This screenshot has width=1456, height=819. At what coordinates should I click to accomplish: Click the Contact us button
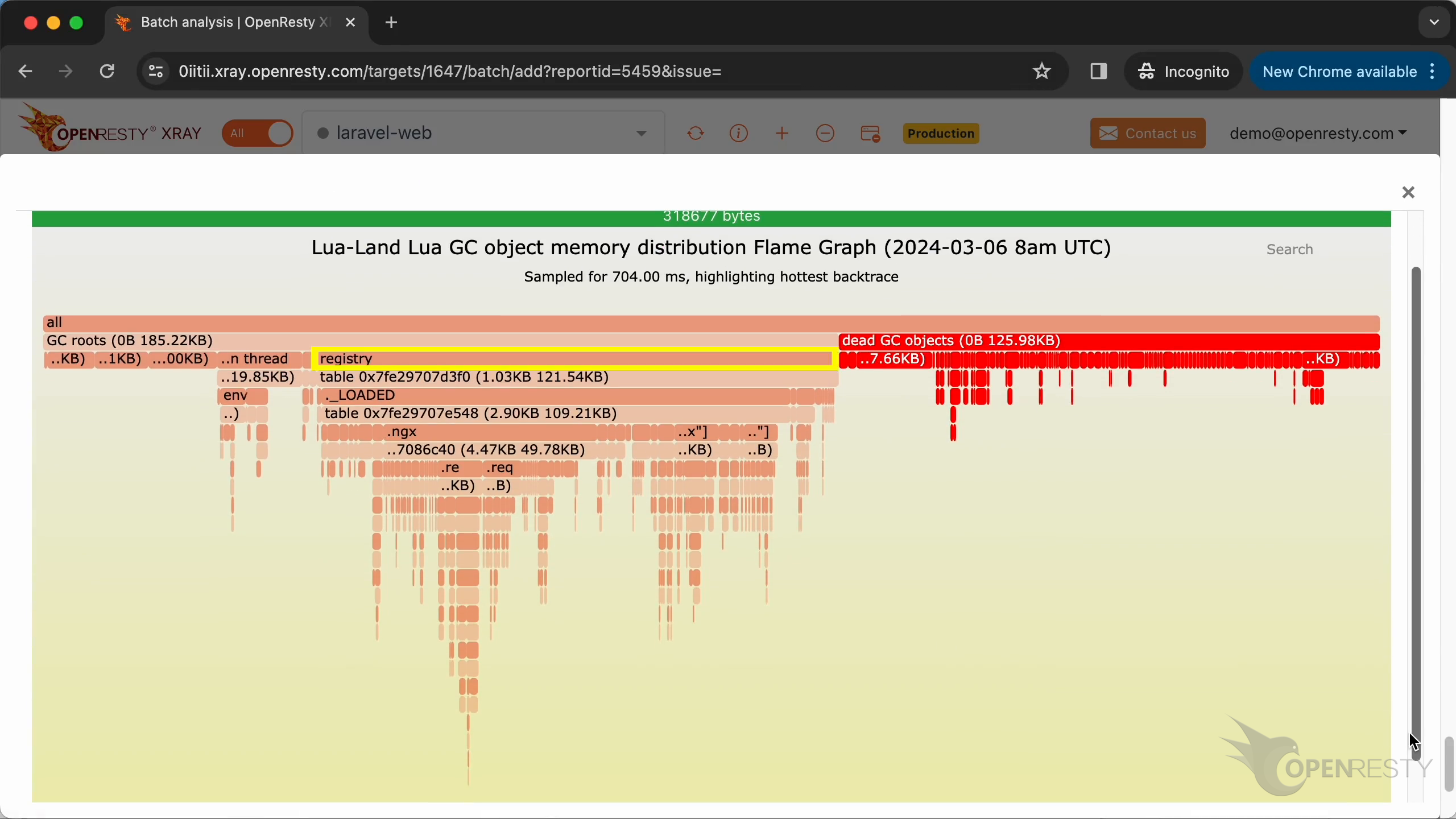[1147, 133]
